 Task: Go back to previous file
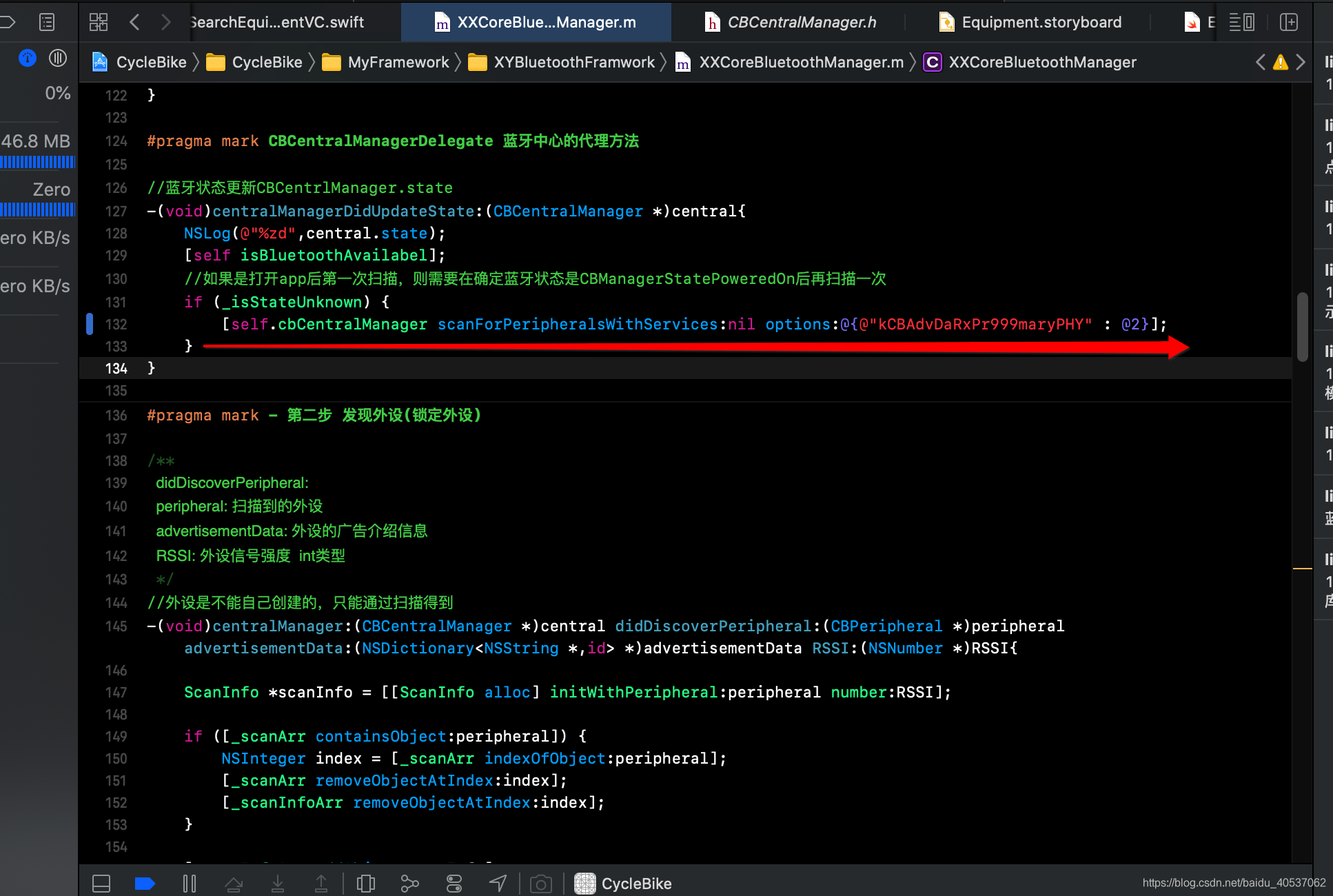click(135, 22)
